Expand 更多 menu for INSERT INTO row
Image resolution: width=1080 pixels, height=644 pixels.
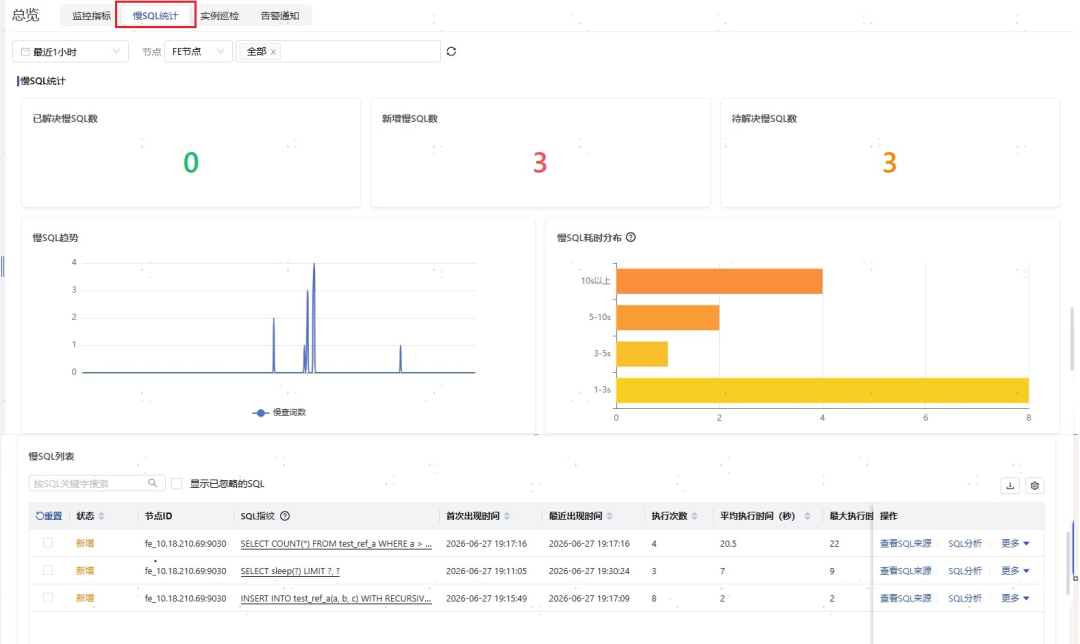1015,598
